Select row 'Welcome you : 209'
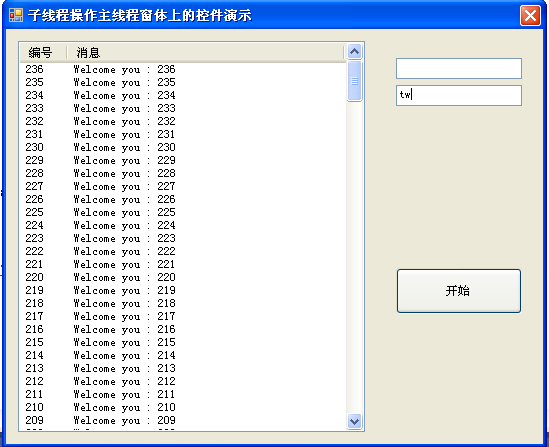 (x=183, y=420)
